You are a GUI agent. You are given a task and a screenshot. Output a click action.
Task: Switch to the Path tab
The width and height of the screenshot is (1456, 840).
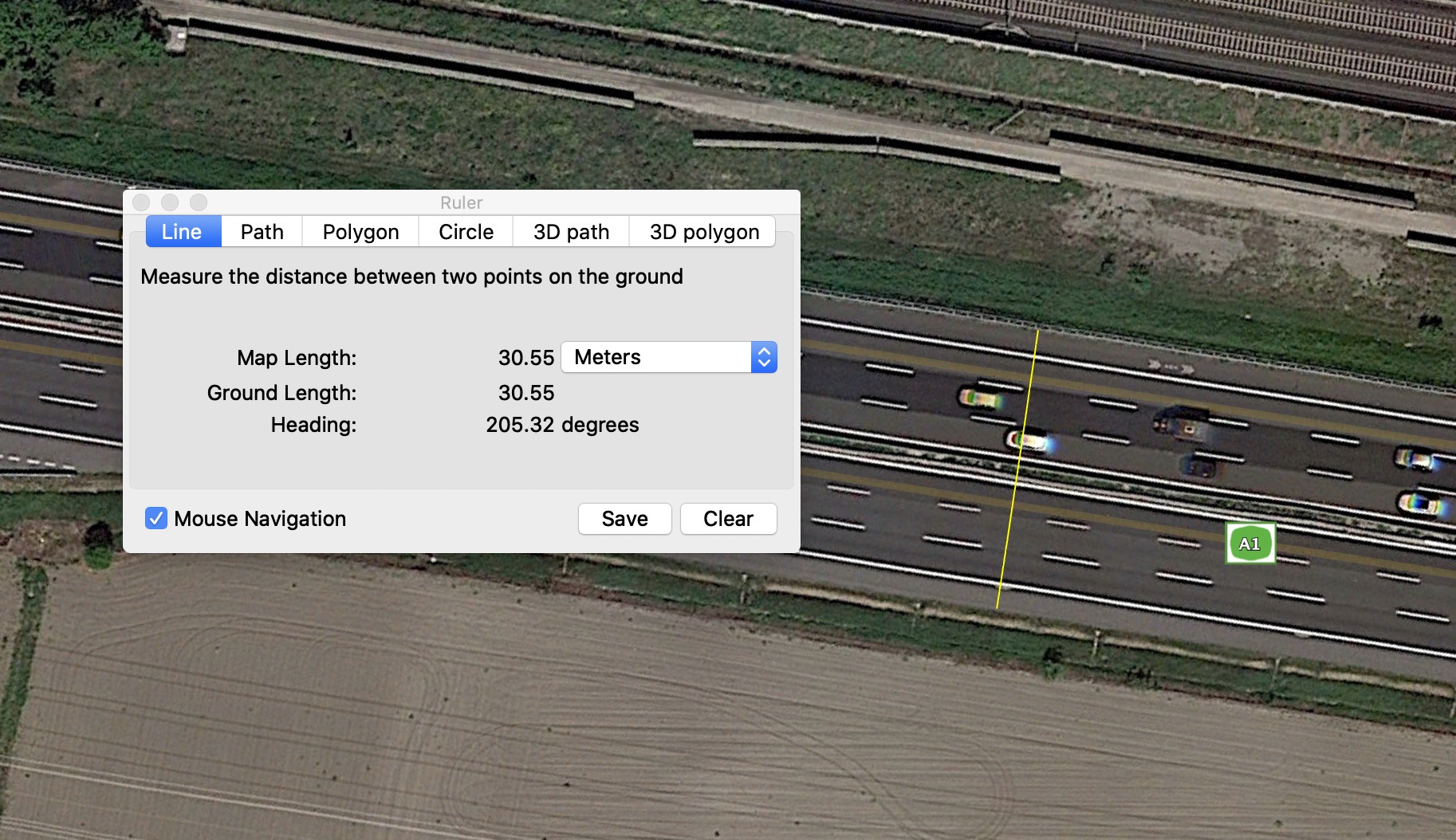262,232
